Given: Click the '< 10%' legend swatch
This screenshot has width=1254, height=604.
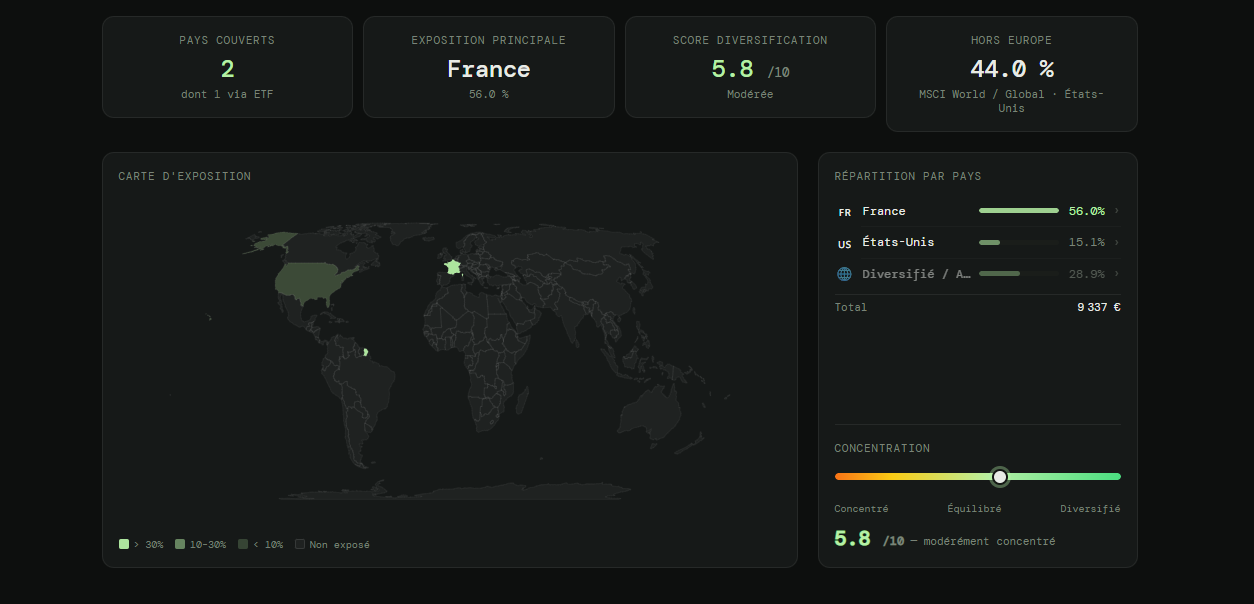Looking at the screenshot, I should coord(243,545).
